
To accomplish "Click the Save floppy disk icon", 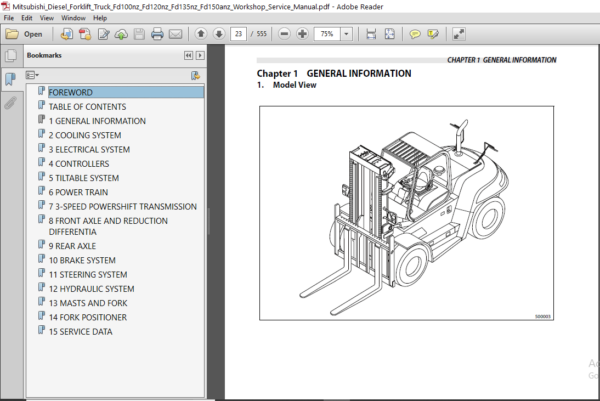I will coord(139,34).
